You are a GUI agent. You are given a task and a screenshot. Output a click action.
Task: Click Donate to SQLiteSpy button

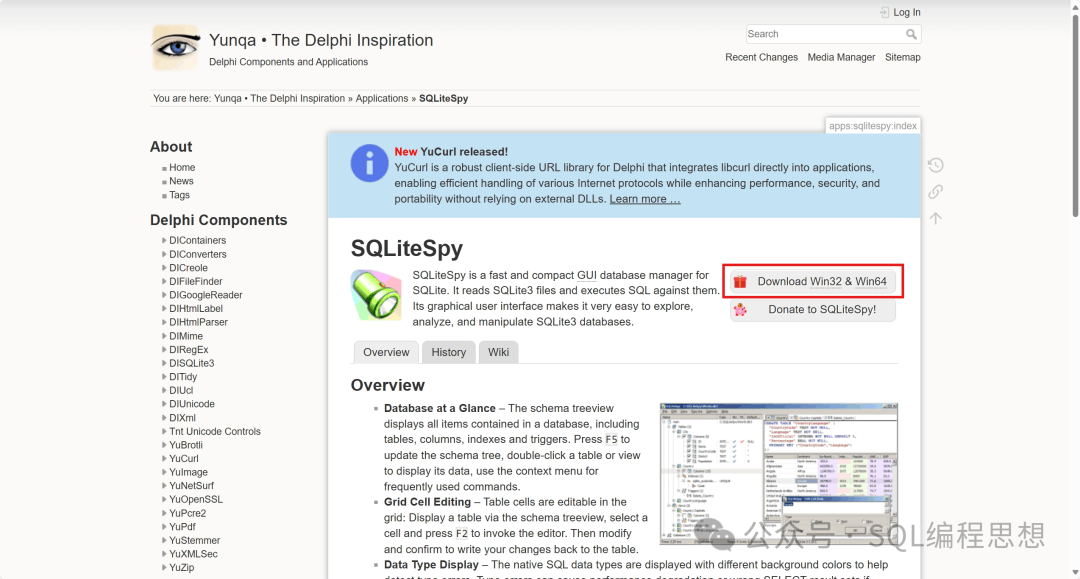click(812, 310)
